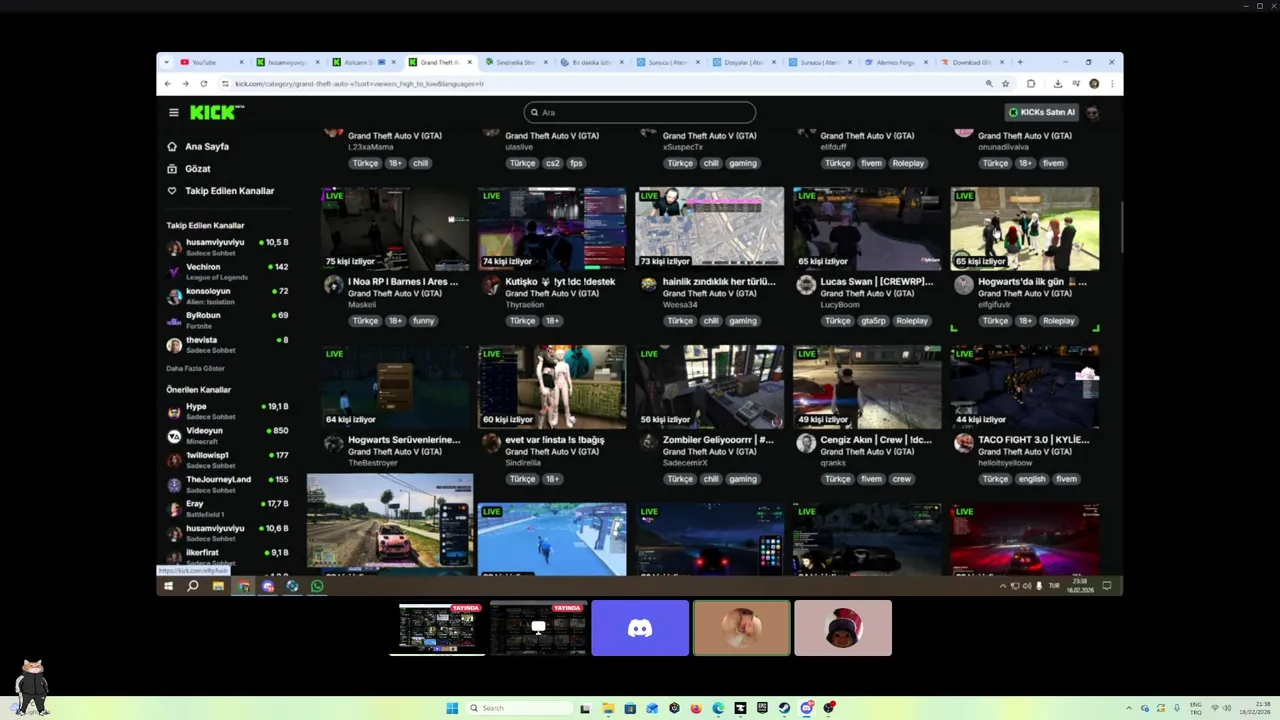Open recommended channel ilkerfirat
The image size is (1280, 720).
tap(227, 556)
